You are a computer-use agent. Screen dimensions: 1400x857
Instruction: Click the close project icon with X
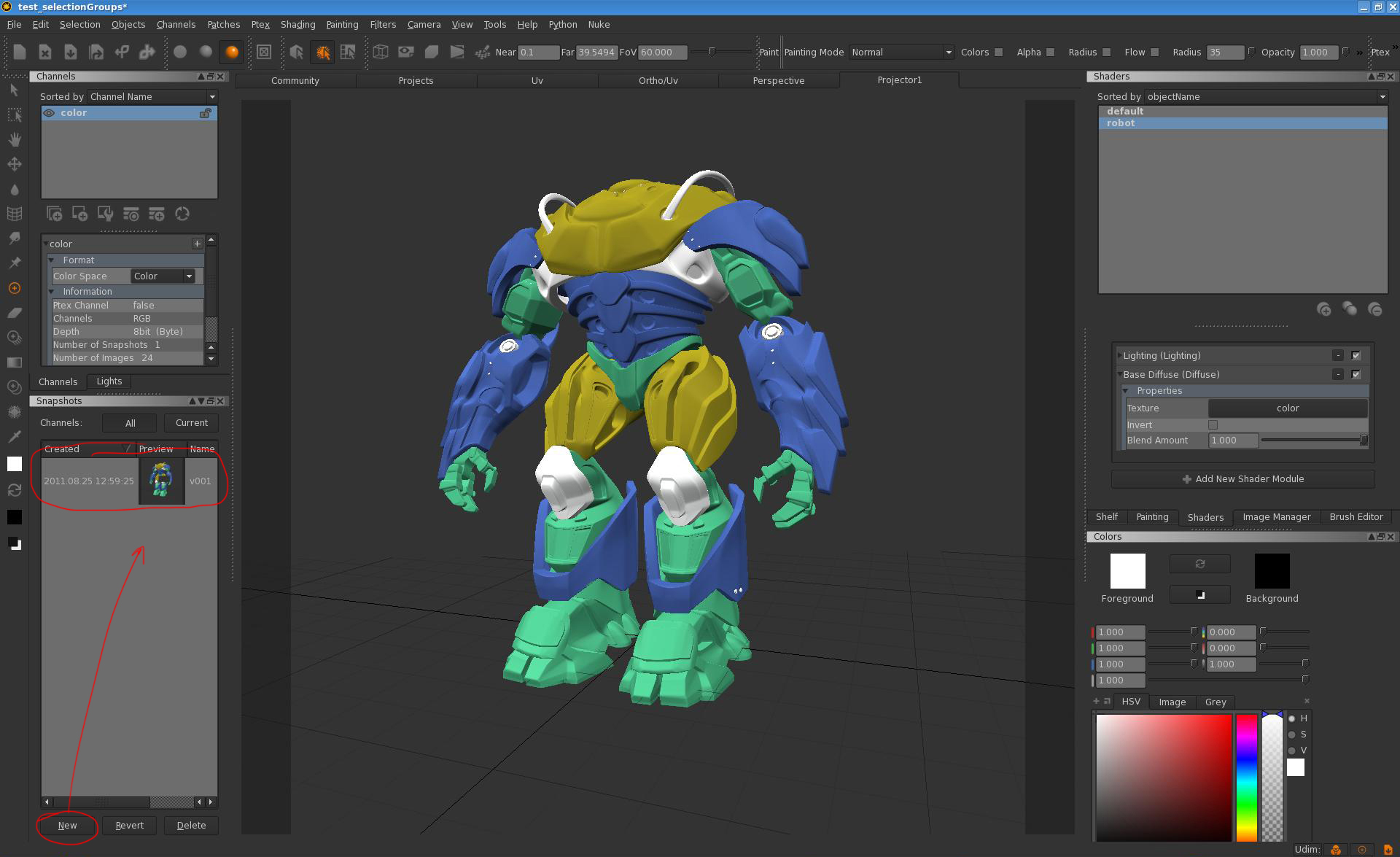(45, 52)
